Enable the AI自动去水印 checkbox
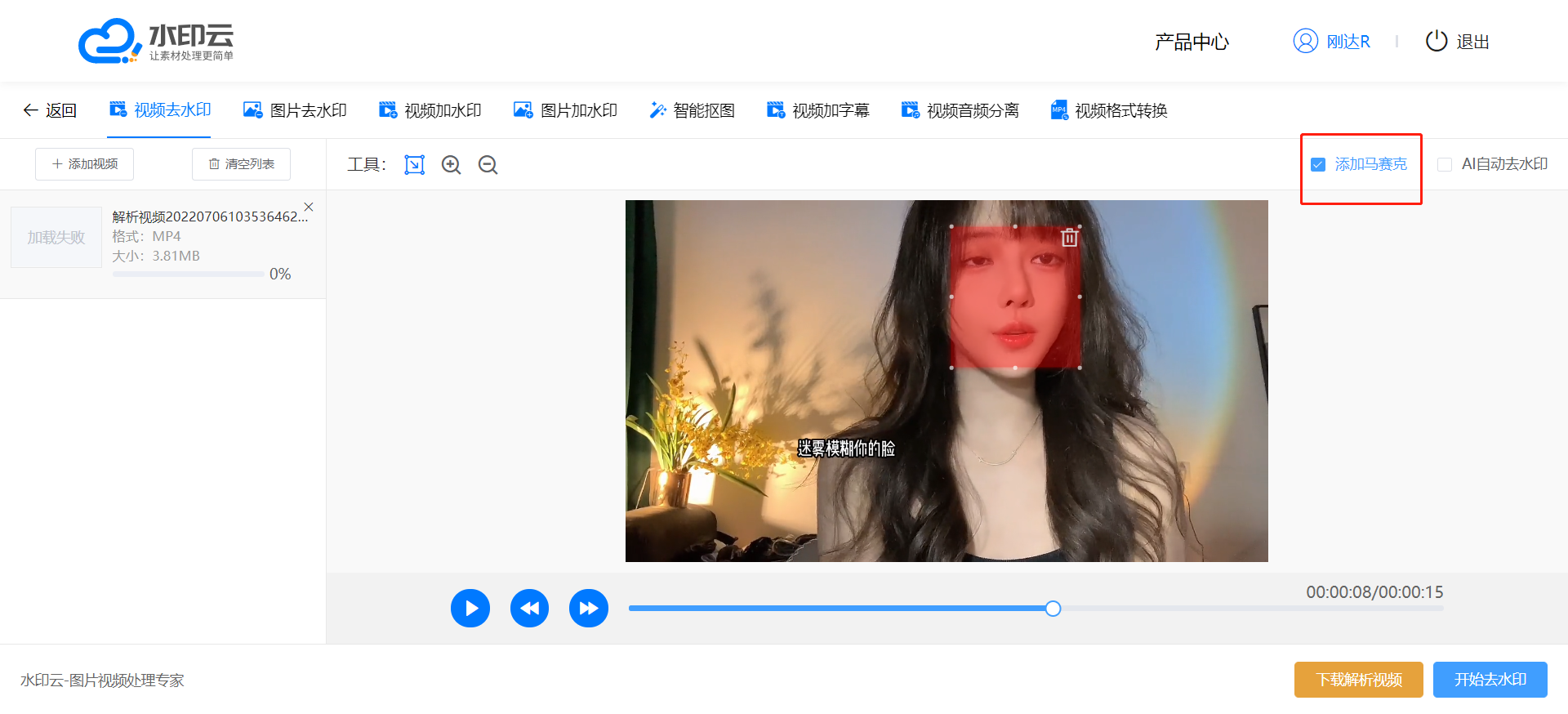This screenshot has height=714, width=1568. (x=1445, y=164)
